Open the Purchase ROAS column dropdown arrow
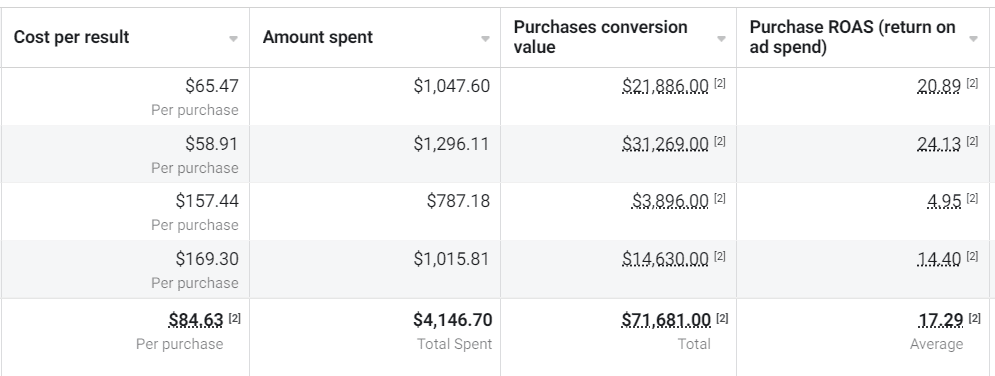 click(973, 39)
